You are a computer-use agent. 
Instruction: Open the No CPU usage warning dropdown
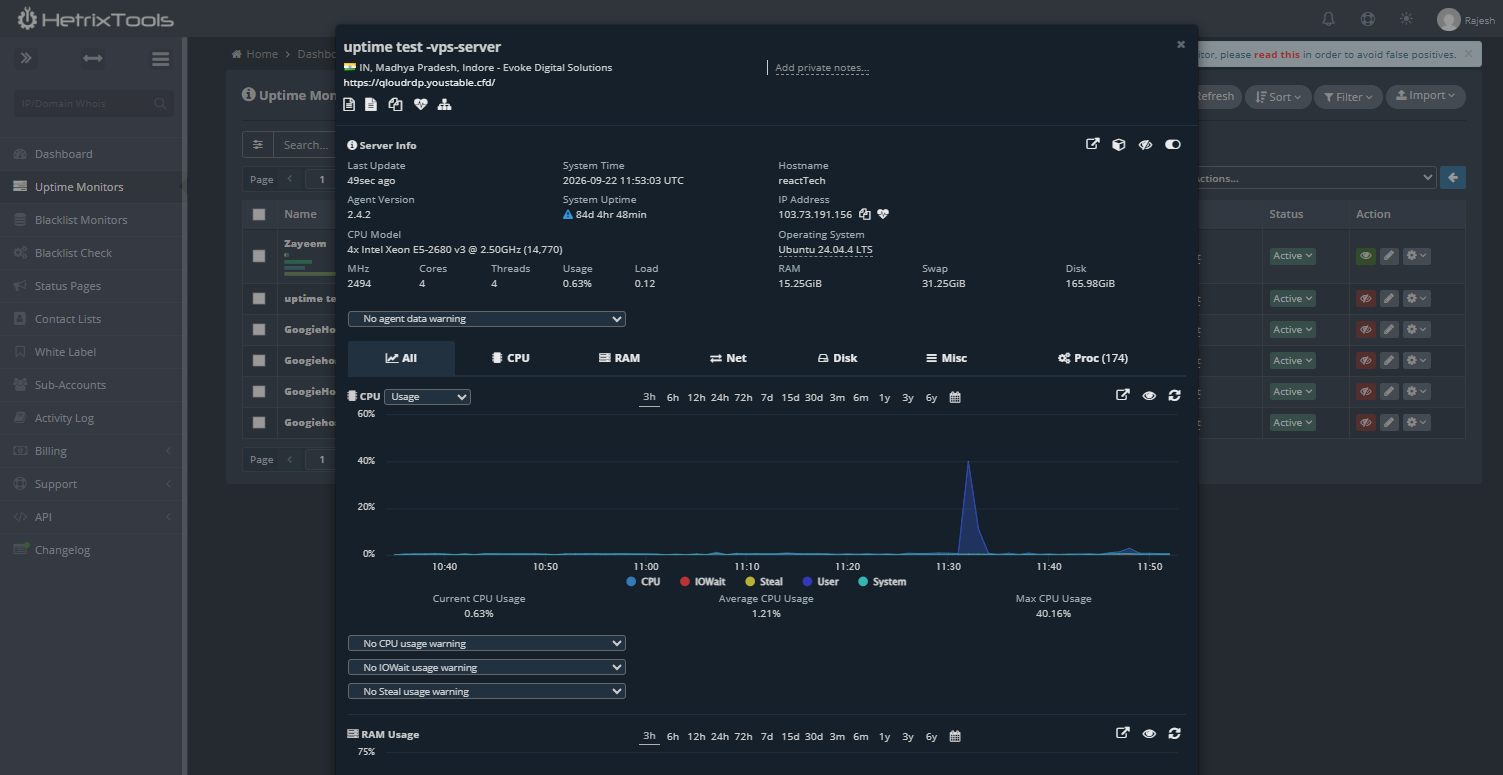(487, 643)
